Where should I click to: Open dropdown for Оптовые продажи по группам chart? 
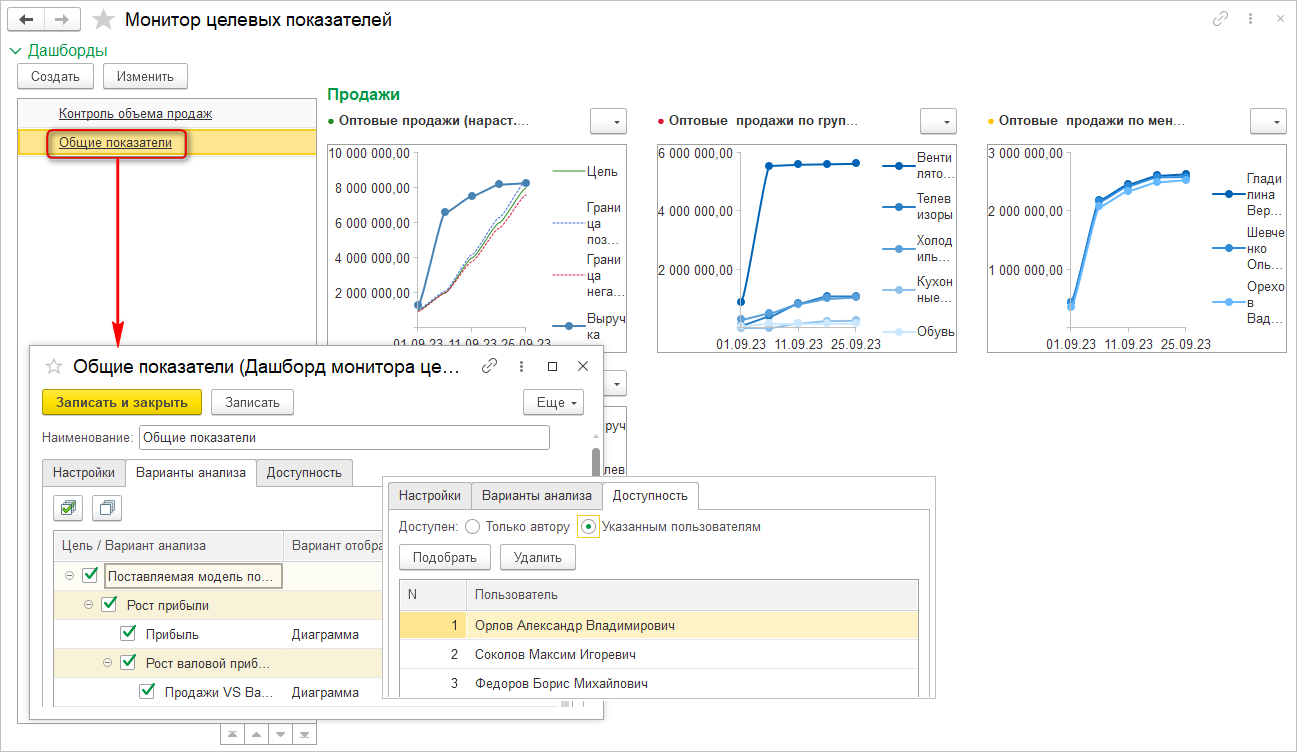coord(938,121)
